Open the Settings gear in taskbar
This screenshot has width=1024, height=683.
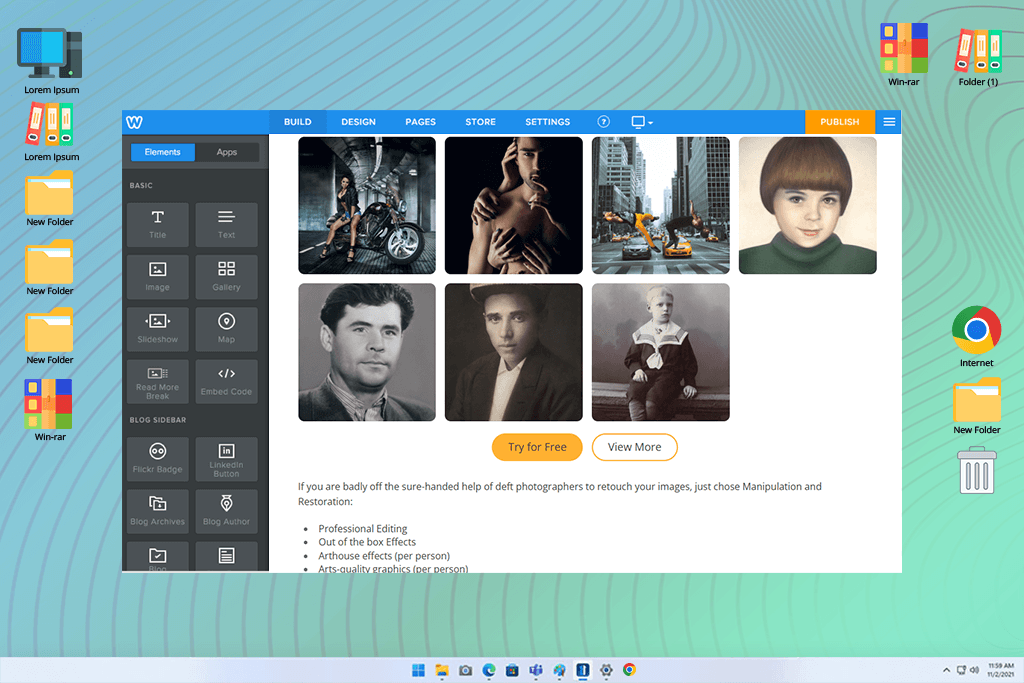pos(606,670)
